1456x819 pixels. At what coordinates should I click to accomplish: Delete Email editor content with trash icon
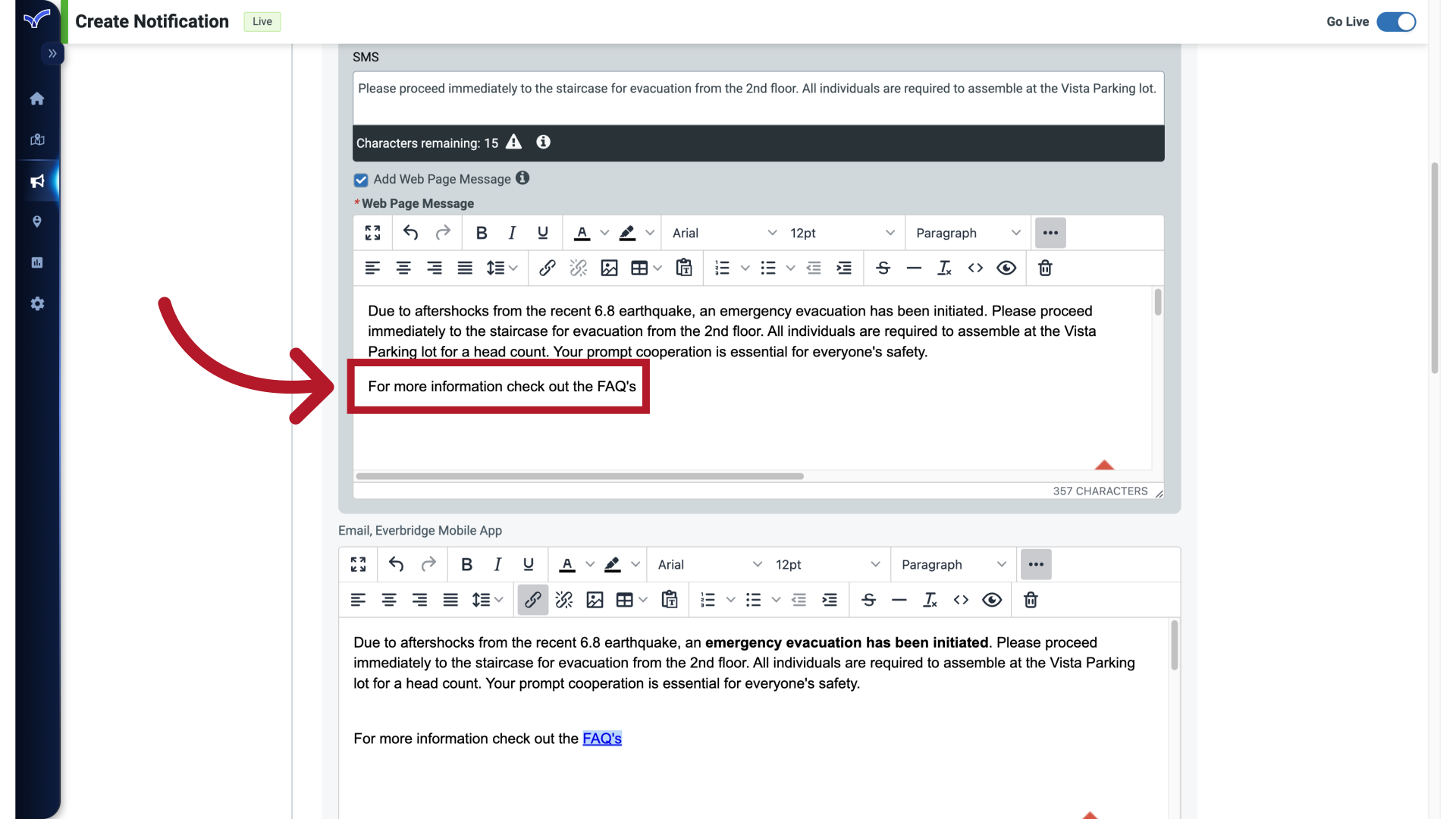click(1031, 600)
